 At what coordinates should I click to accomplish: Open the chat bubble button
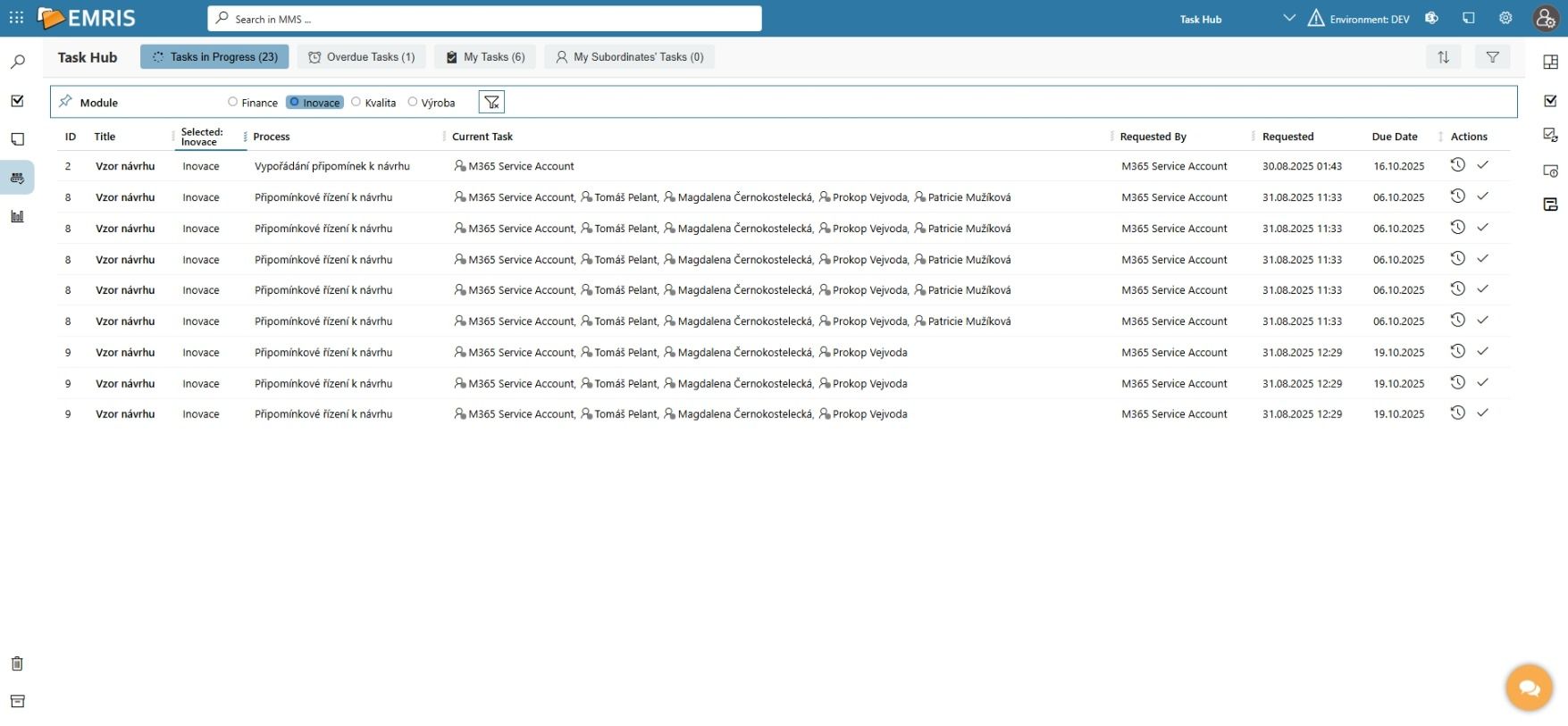click(x=1529, y=688)
